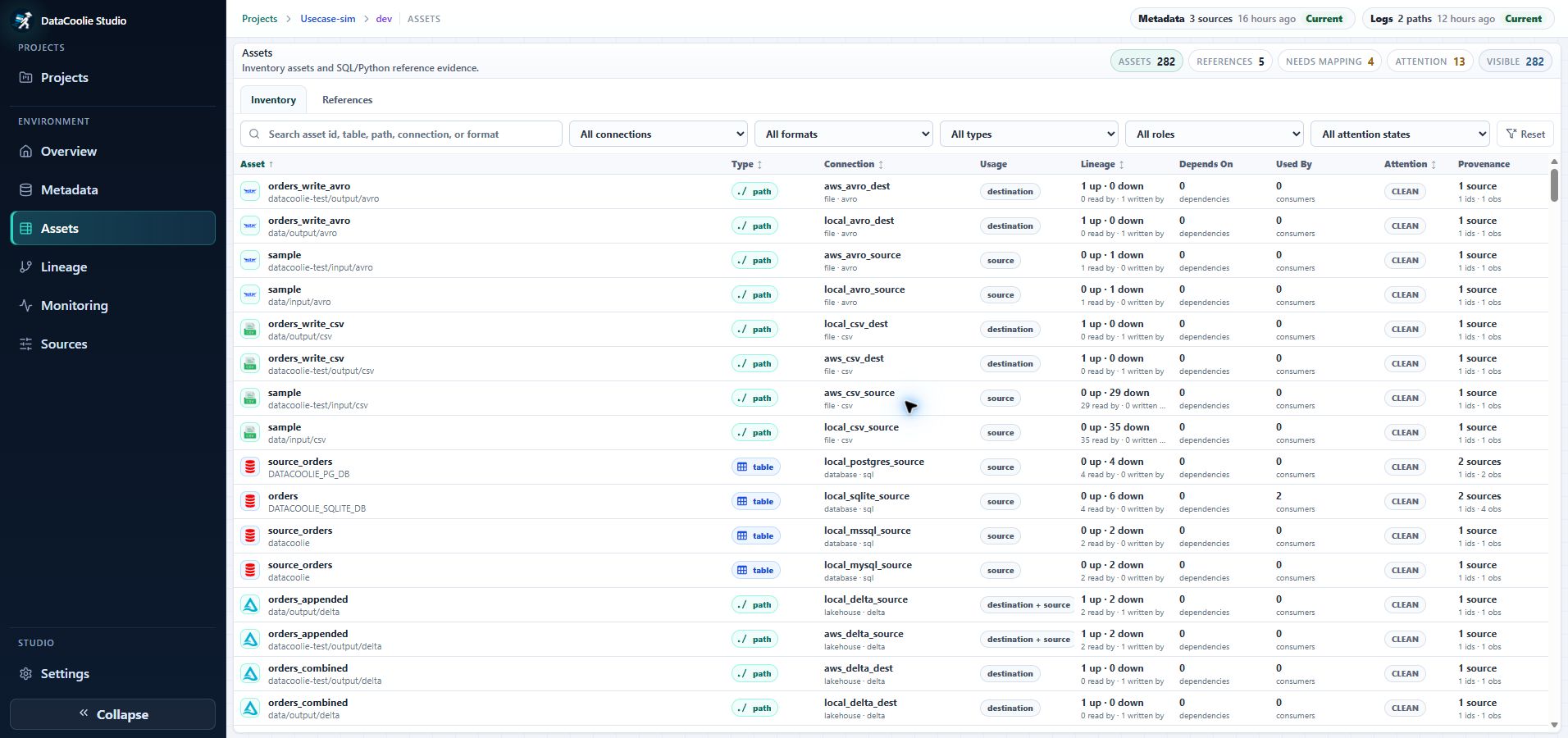Click the Projects breadcrumb link
1568x738 pixels.
[x=259, y=19]
